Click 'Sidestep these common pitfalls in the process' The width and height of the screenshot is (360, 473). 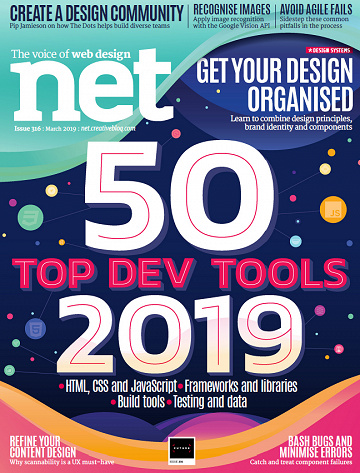pos(314,22)
